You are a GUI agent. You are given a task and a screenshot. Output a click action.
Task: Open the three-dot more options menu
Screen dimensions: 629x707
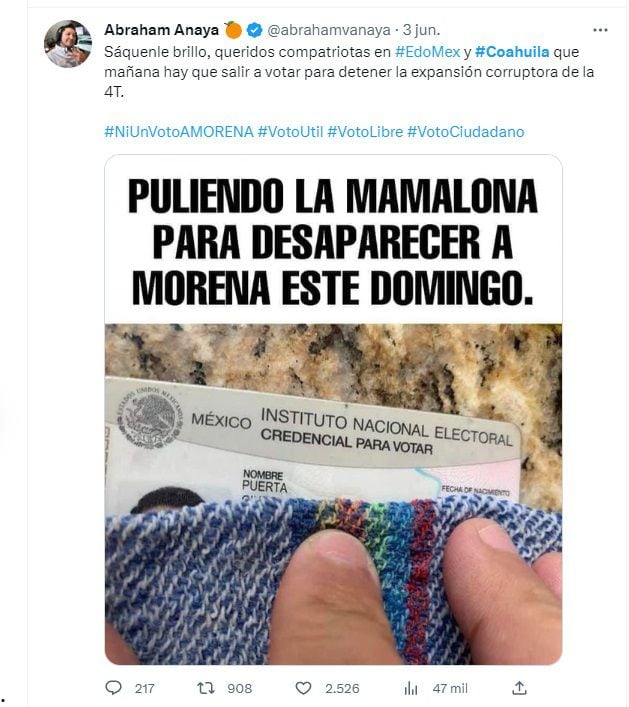(600, 30)
